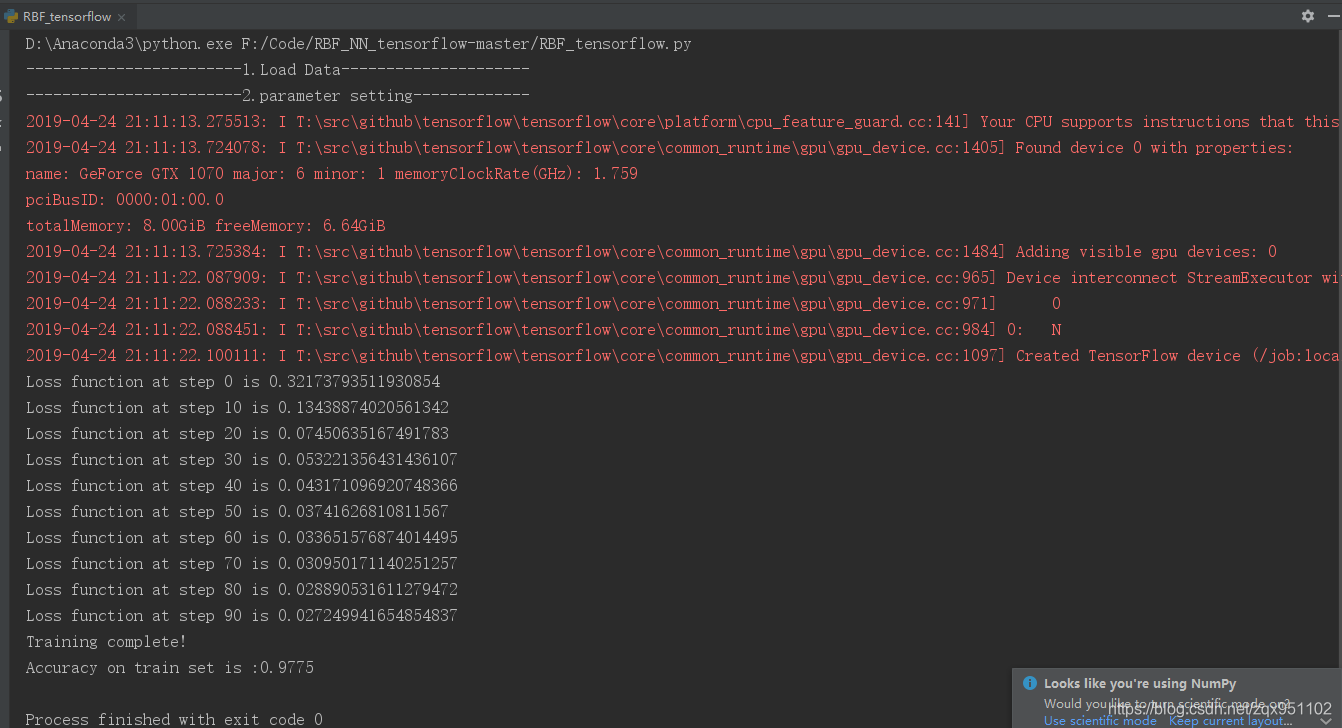Click the 'totalMemory: 8.00GiB' line
Screen dimensions: 1342x728
pos(205,226)
